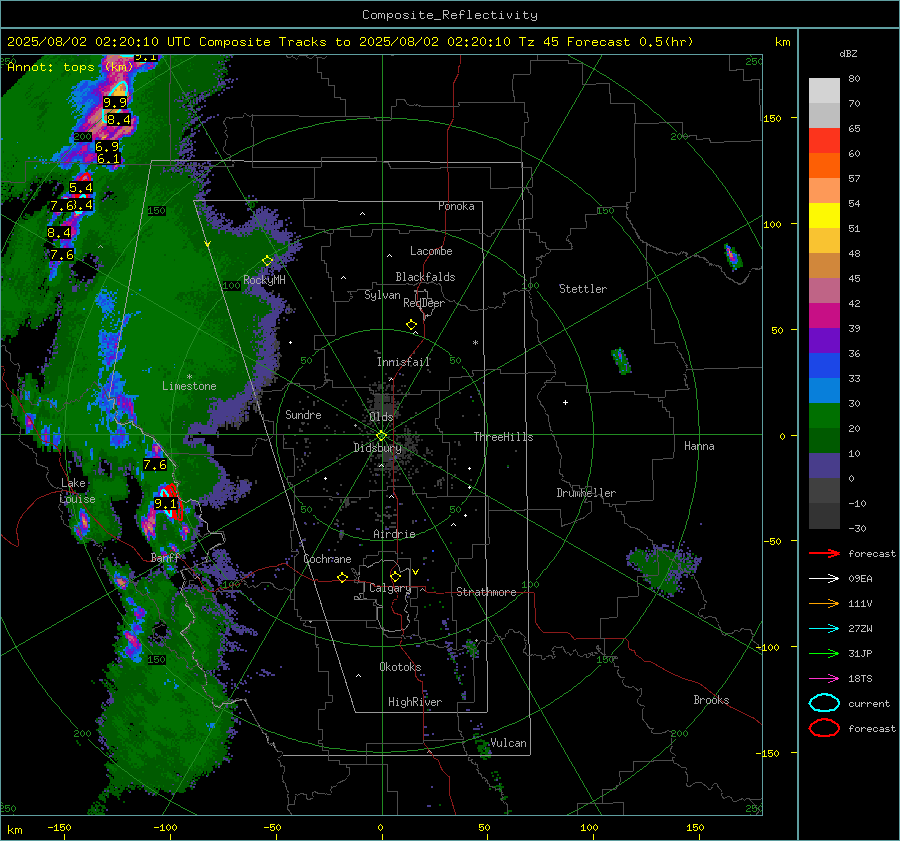
Task: Click the ThreeHills label
Action: tap(503, 437)
